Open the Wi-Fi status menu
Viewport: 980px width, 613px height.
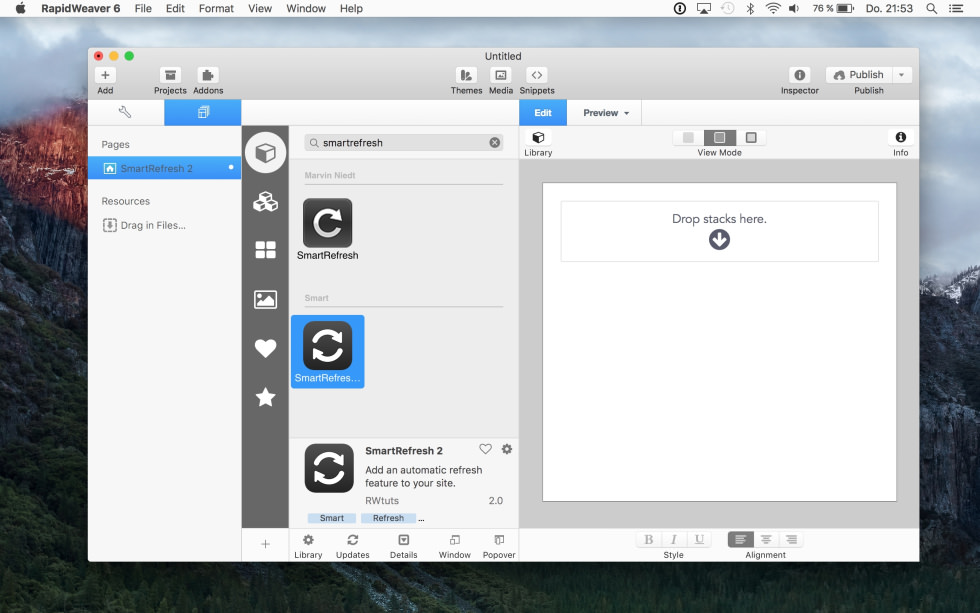pos(773,8)
